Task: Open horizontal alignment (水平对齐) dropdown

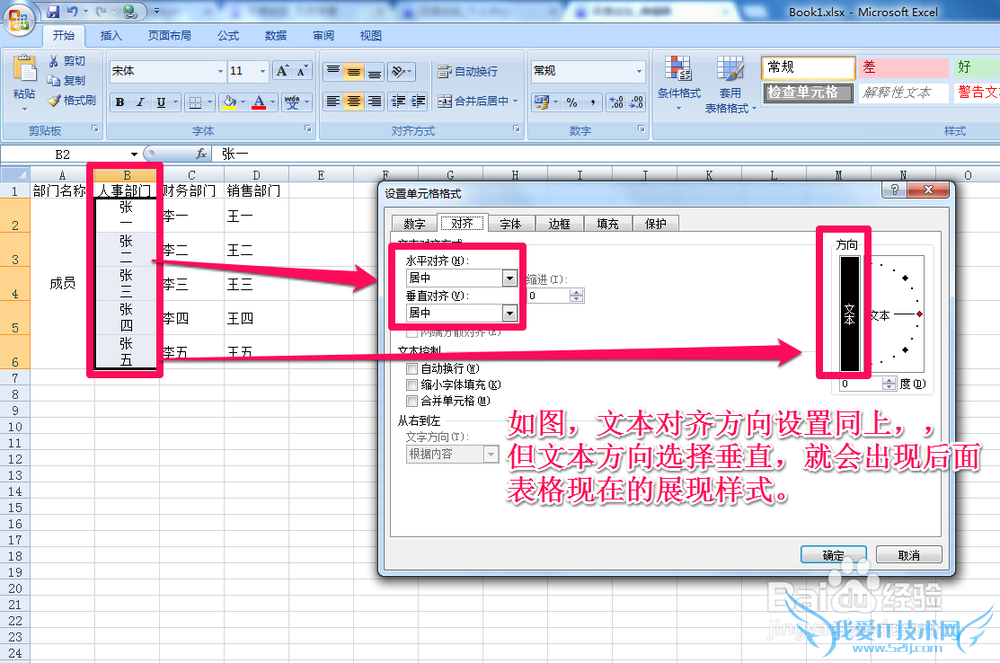Action: pos(509,278)
